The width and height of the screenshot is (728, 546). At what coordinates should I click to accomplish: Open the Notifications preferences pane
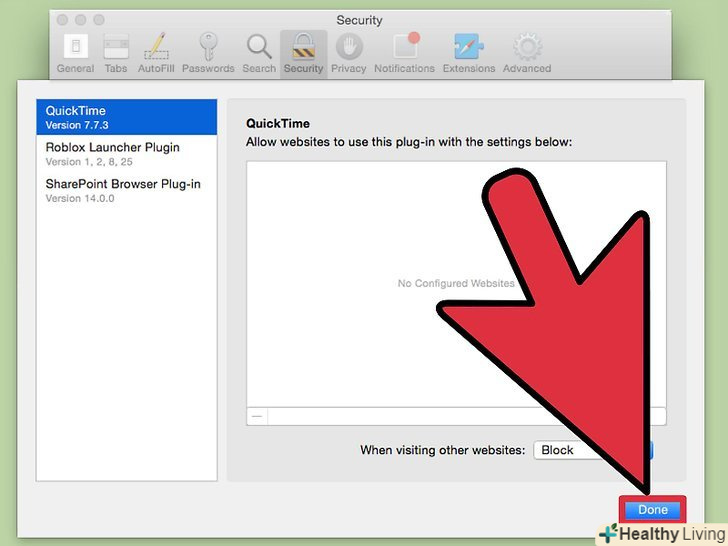coord(404,53)
